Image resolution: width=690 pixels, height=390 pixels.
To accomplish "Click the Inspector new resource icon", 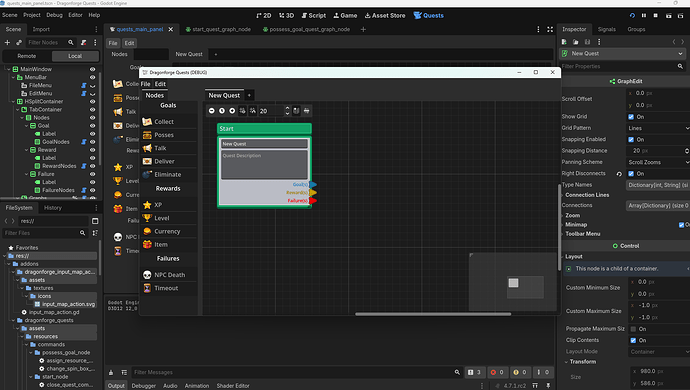I will [564, 42].
